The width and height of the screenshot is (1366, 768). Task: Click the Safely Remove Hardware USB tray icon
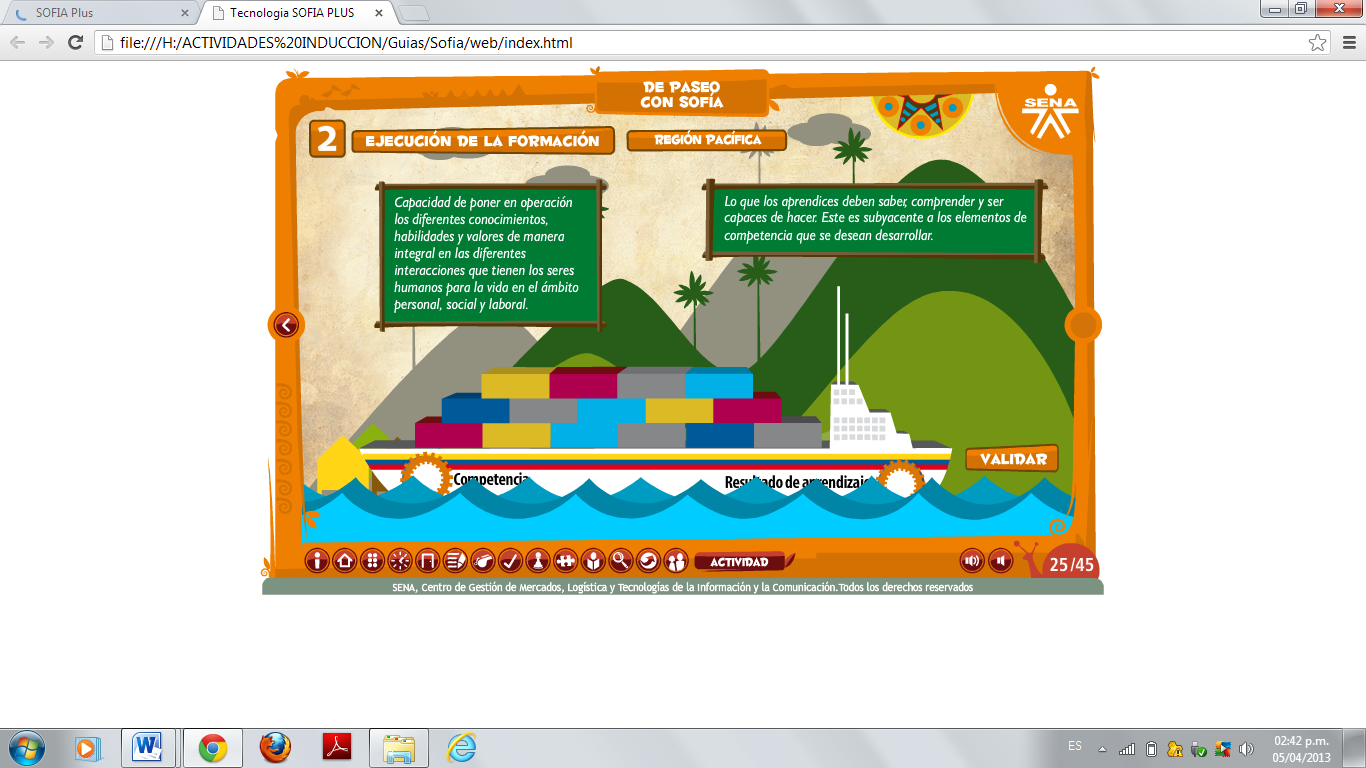[x=1198, y=748]
